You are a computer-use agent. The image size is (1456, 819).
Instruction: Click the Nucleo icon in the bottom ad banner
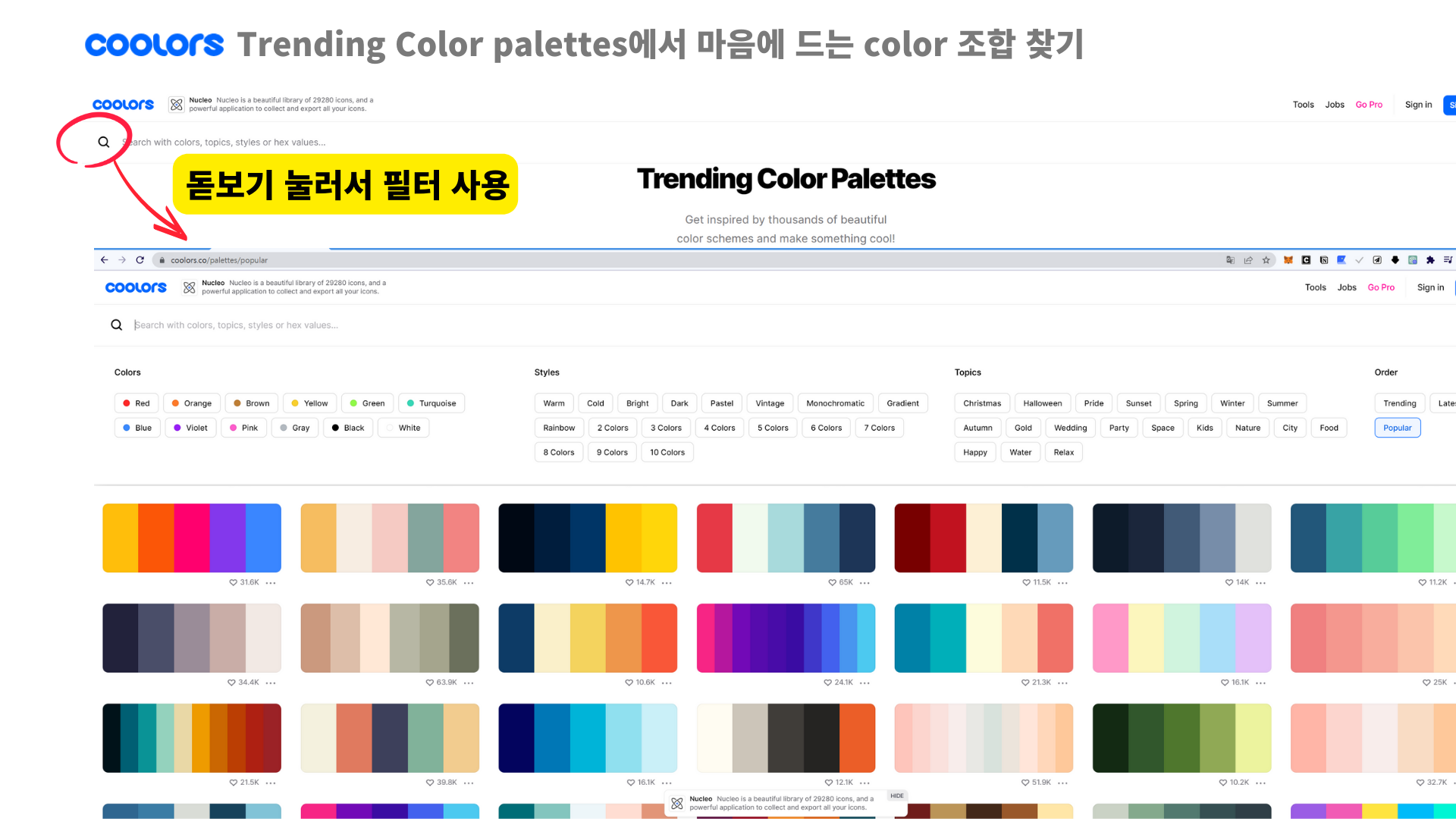click(677, 803)
